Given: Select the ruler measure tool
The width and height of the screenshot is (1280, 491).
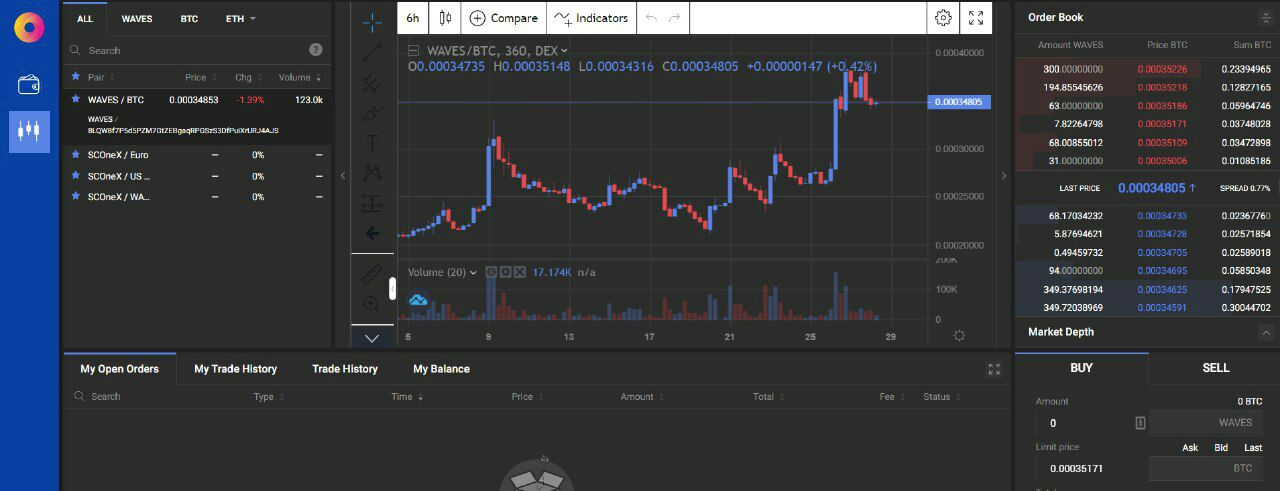Looking at the screenshot, I should coord(372,274).
